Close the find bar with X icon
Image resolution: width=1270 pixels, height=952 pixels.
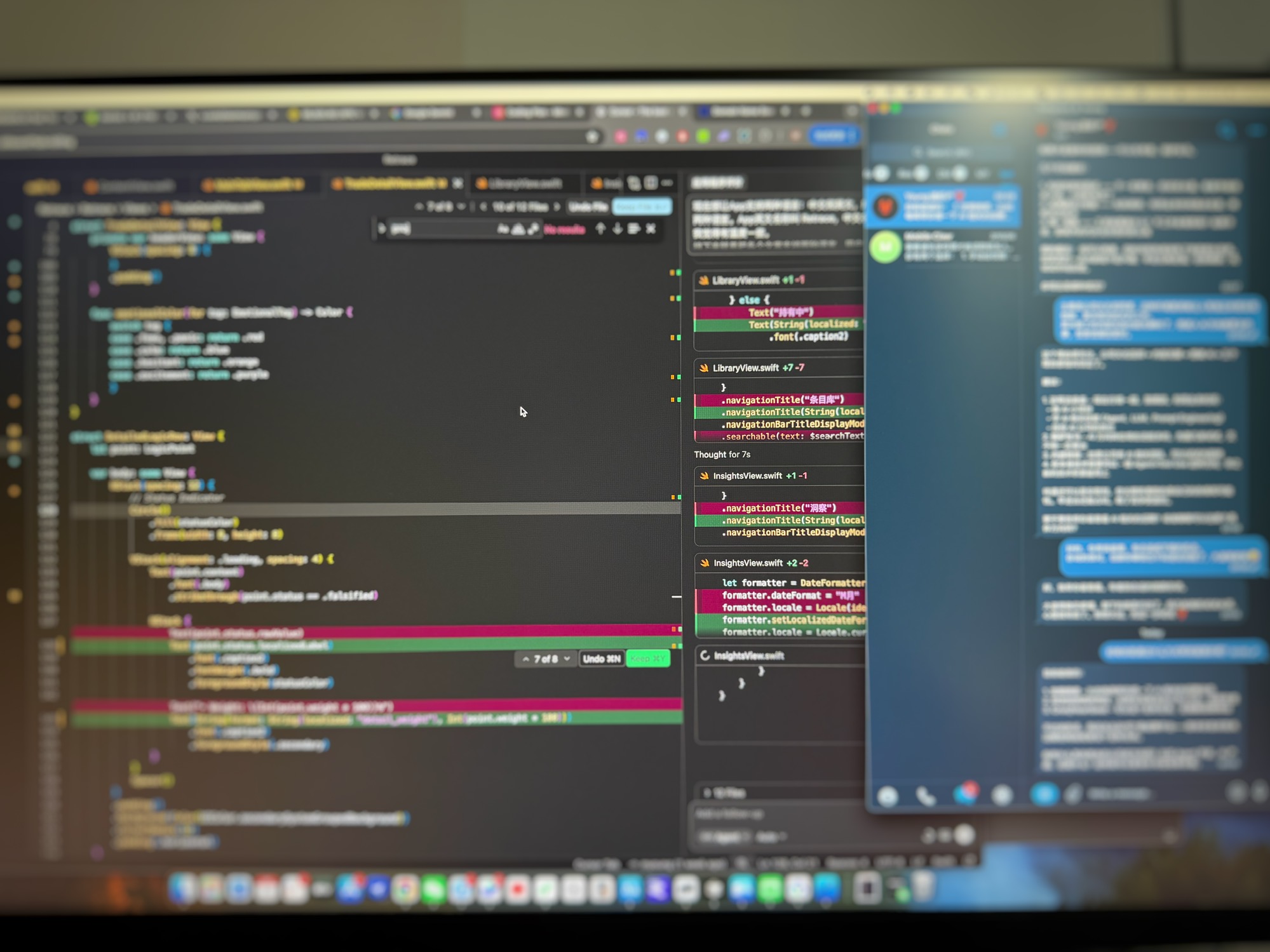tap(651, 229)
